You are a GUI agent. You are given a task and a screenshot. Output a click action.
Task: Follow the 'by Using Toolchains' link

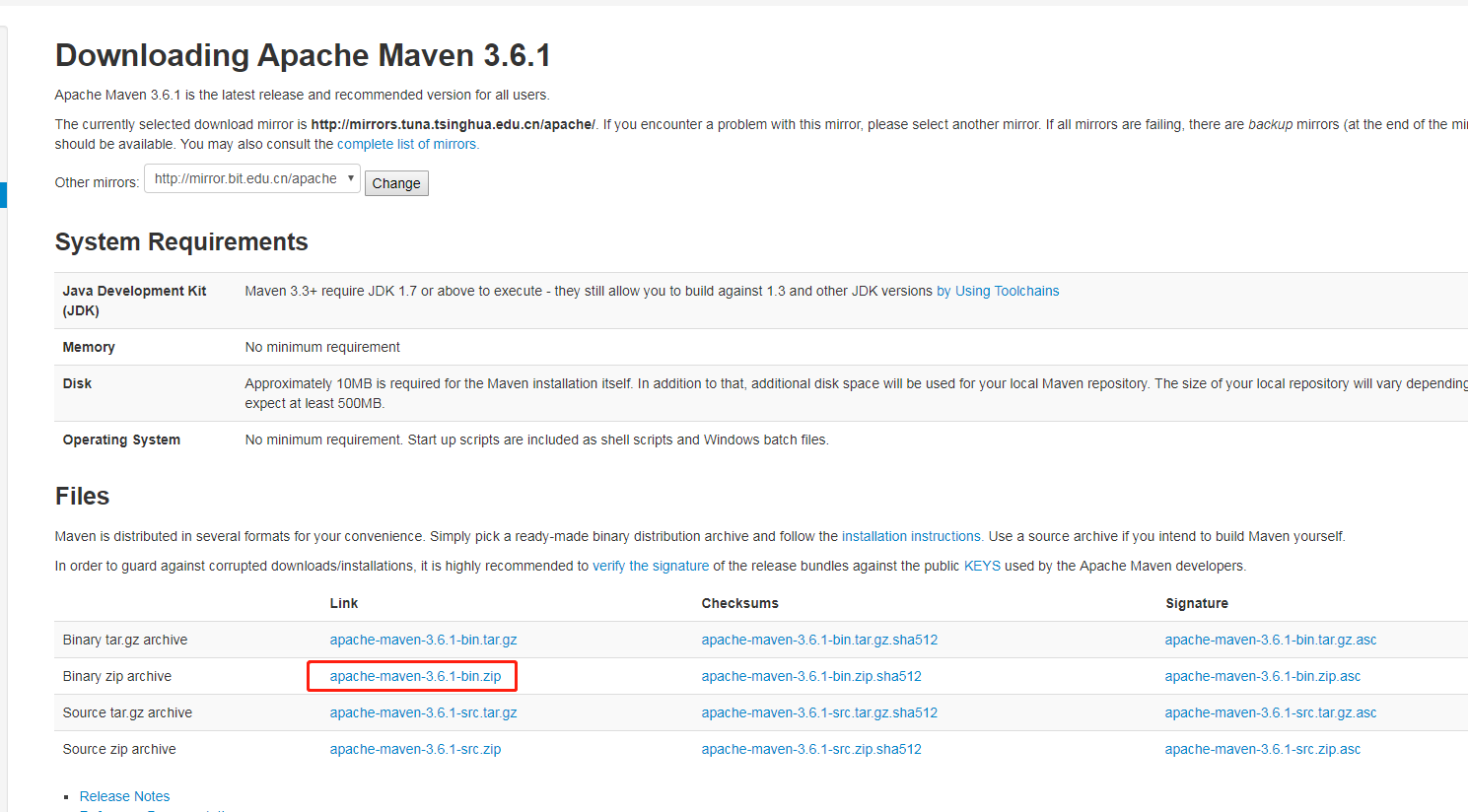click(x=998, y=291)
